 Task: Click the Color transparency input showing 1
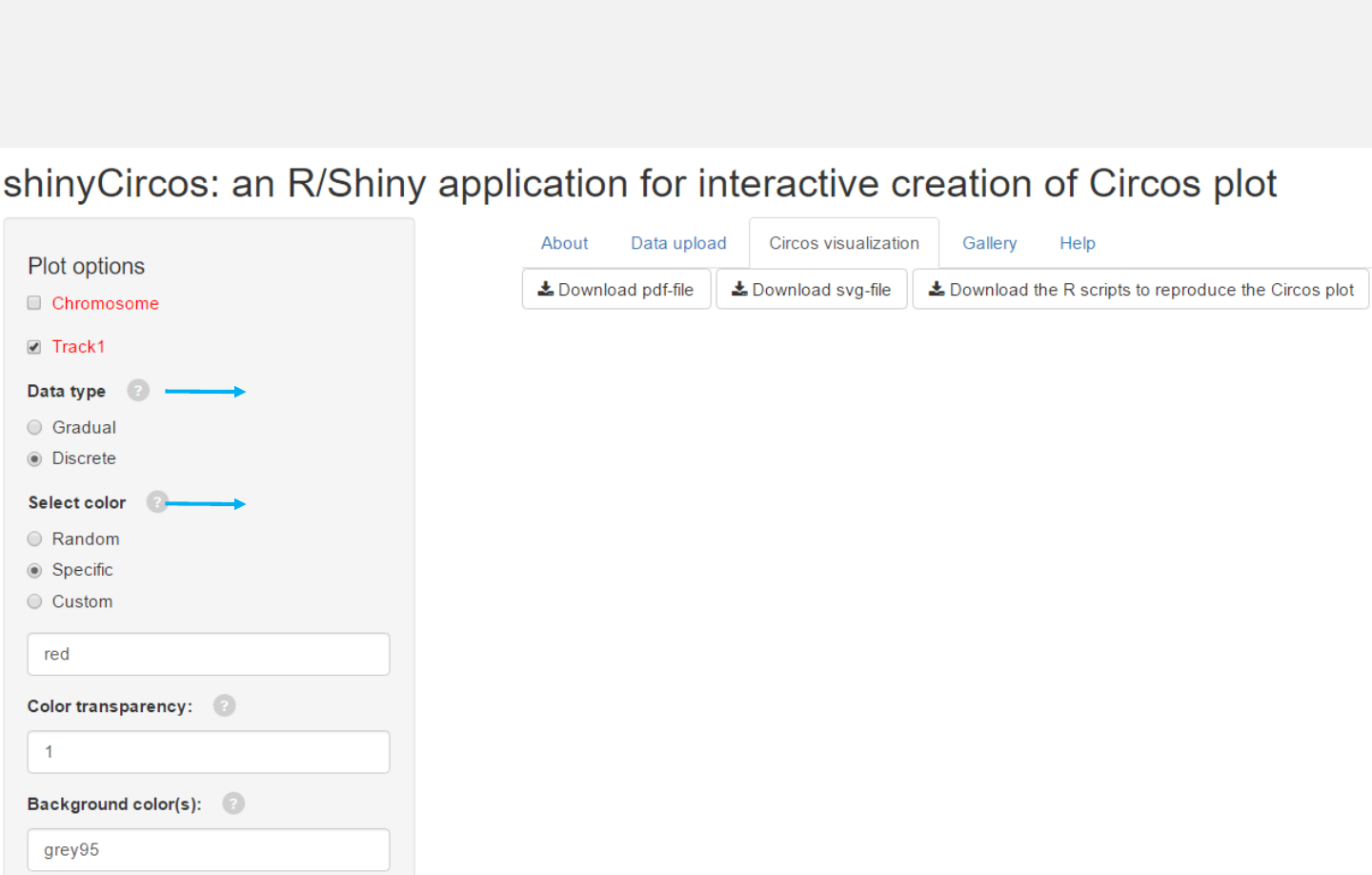click(209, 752)
